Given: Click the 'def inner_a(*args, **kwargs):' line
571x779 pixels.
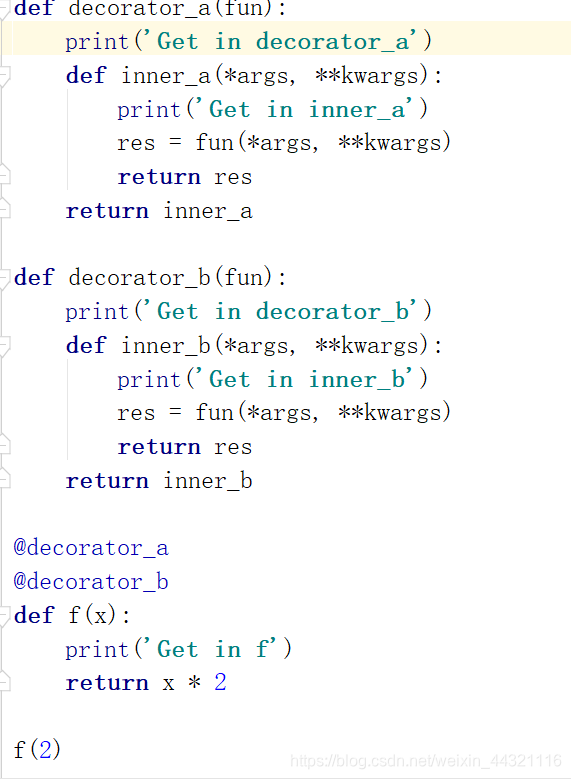Looking at the screenshot, I should [x=254, y=76].
